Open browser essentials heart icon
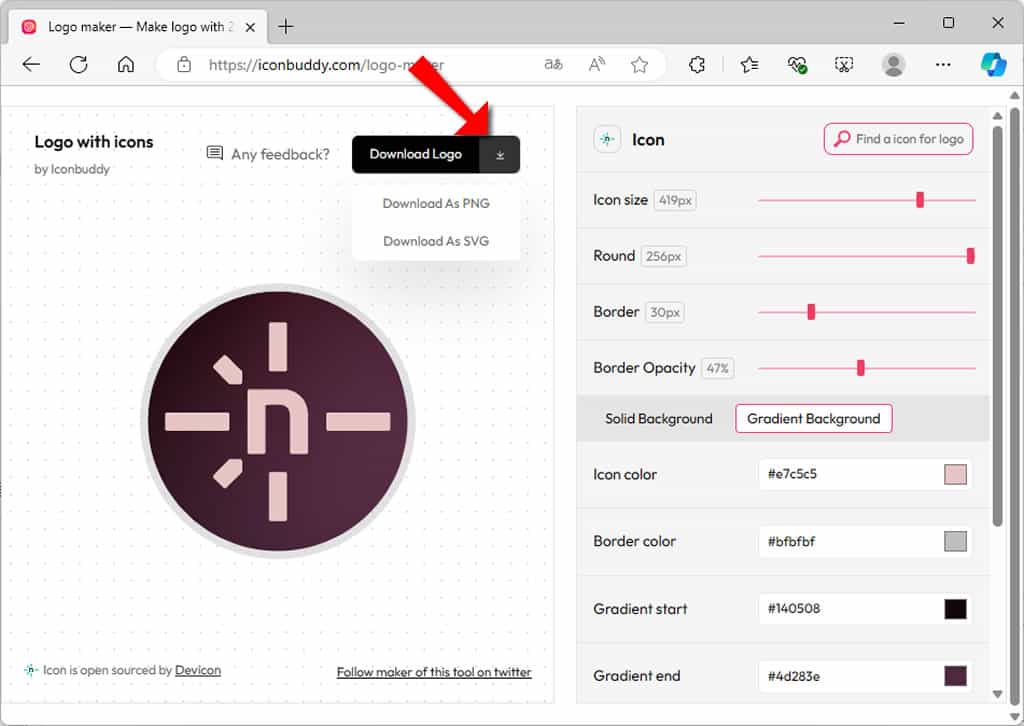 click(x=797, y=65)
